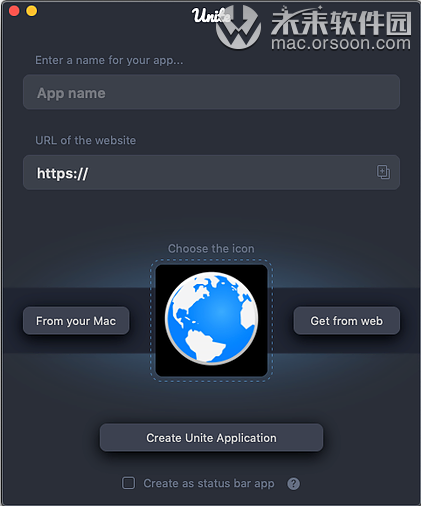421x506 pixels.
Task: Click the dashed border of icon drop zone
Action: (x=211, y=261)
